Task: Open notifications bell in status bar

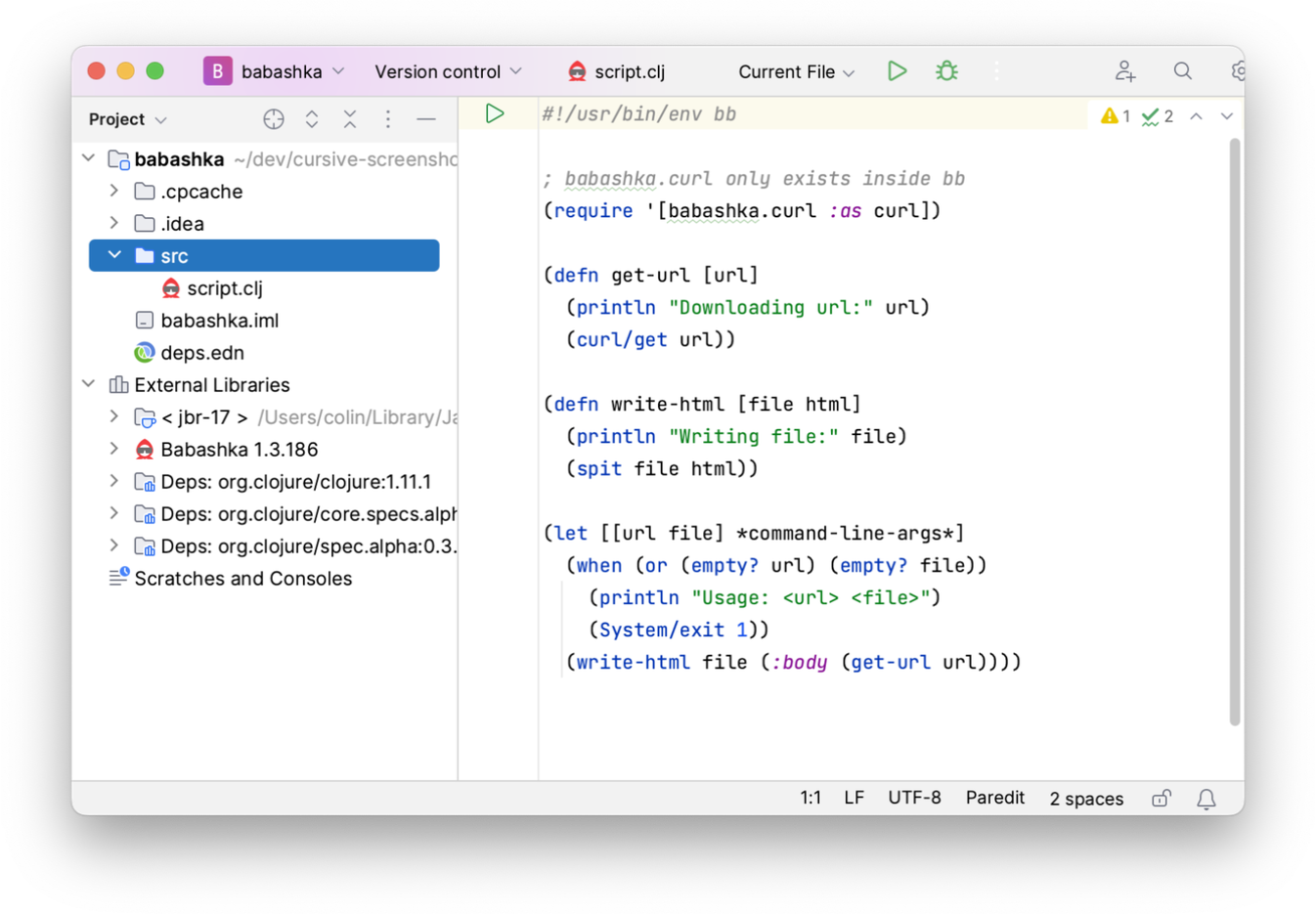Action: tap(1206, 799)
